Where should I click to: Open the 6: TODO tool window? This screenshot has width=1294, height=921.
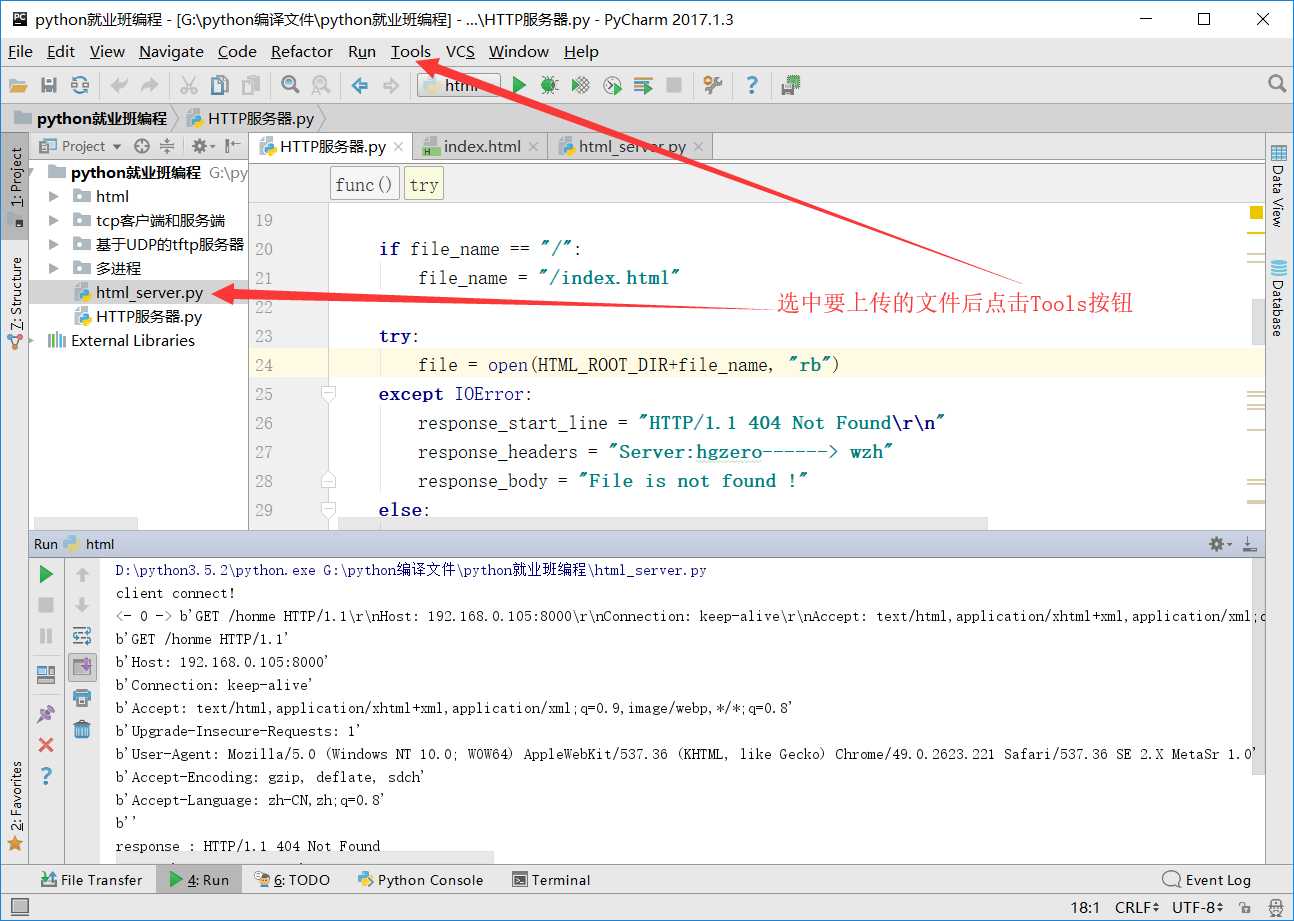(291, 880)
